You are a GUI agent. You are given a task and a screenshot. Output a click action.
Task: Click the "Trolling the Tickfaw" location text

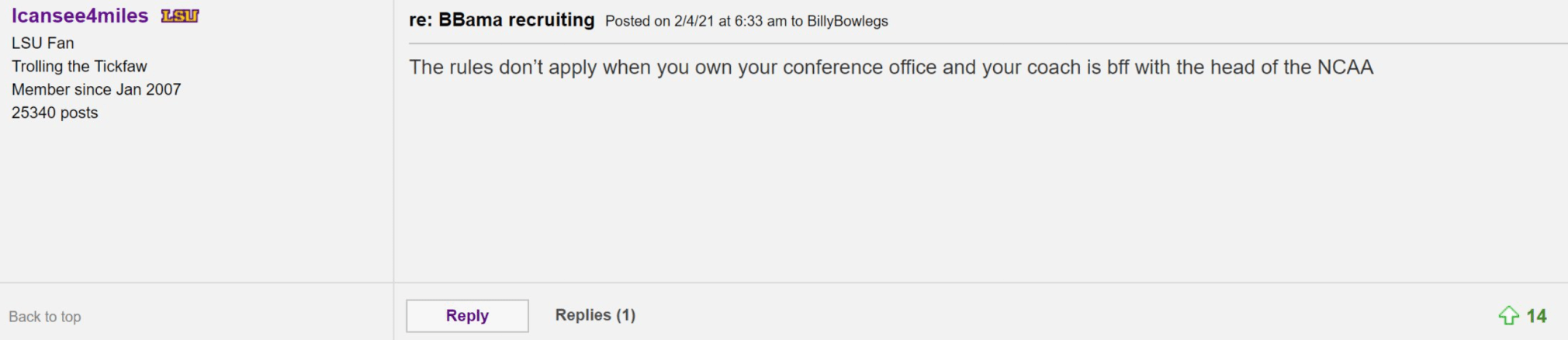[79, 66]
